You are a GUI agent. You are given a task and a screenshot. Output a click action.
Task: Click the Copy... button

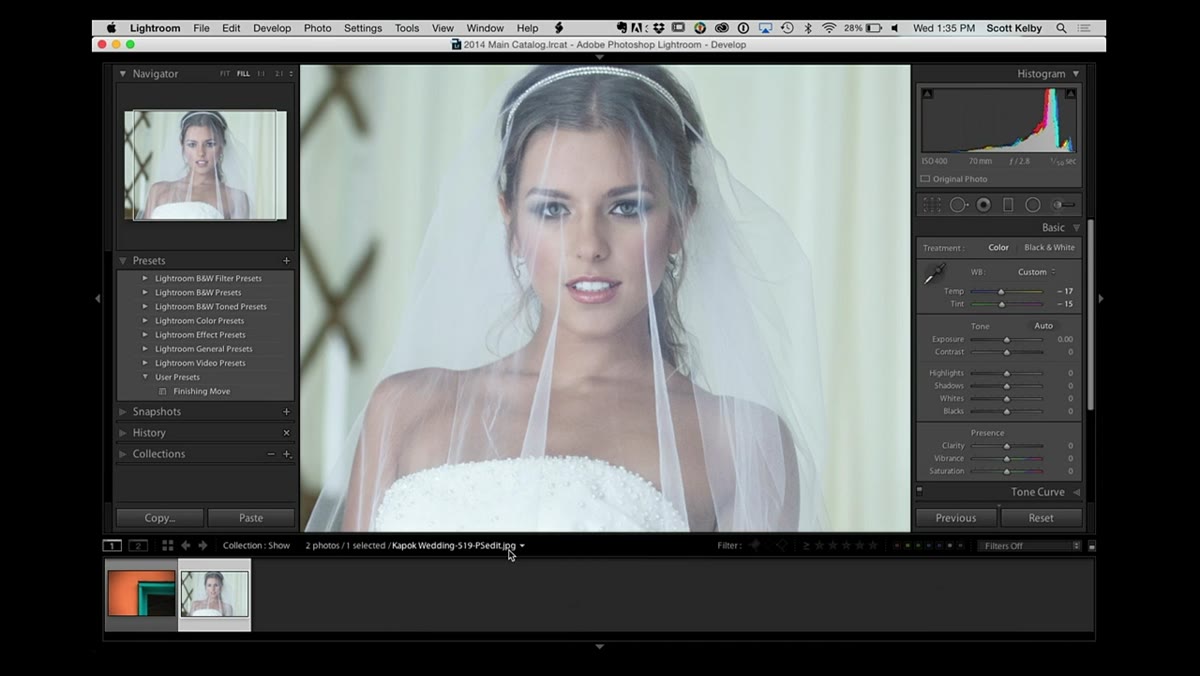click(x=160, y=518)
